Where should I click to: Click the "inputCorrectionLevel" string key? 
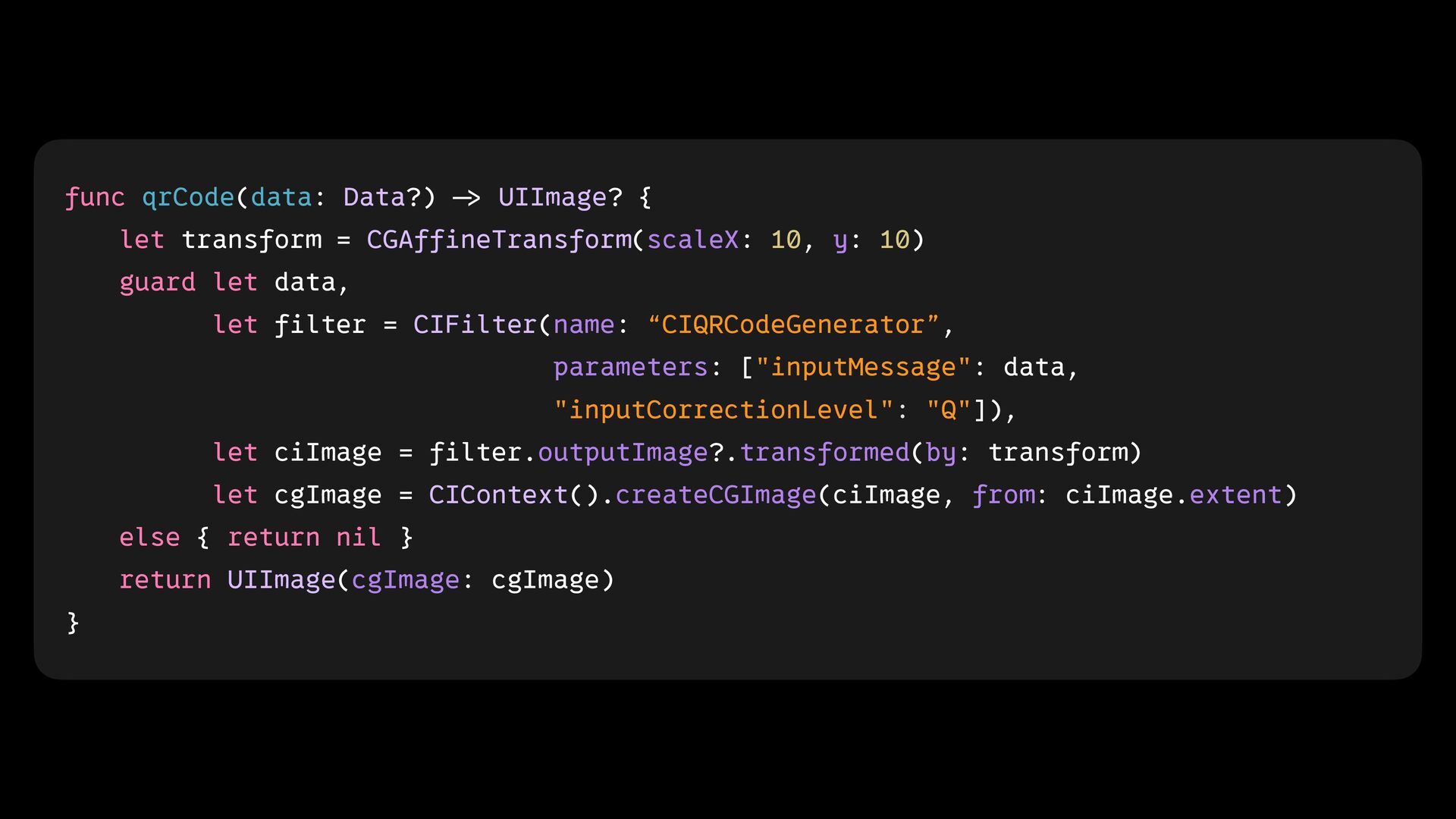723,409
